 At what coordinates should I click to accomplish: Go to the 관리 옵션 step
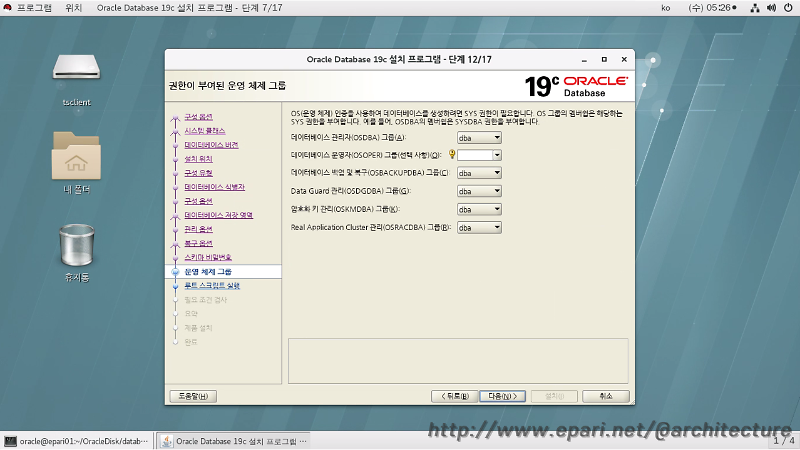[x=198, y=229]
